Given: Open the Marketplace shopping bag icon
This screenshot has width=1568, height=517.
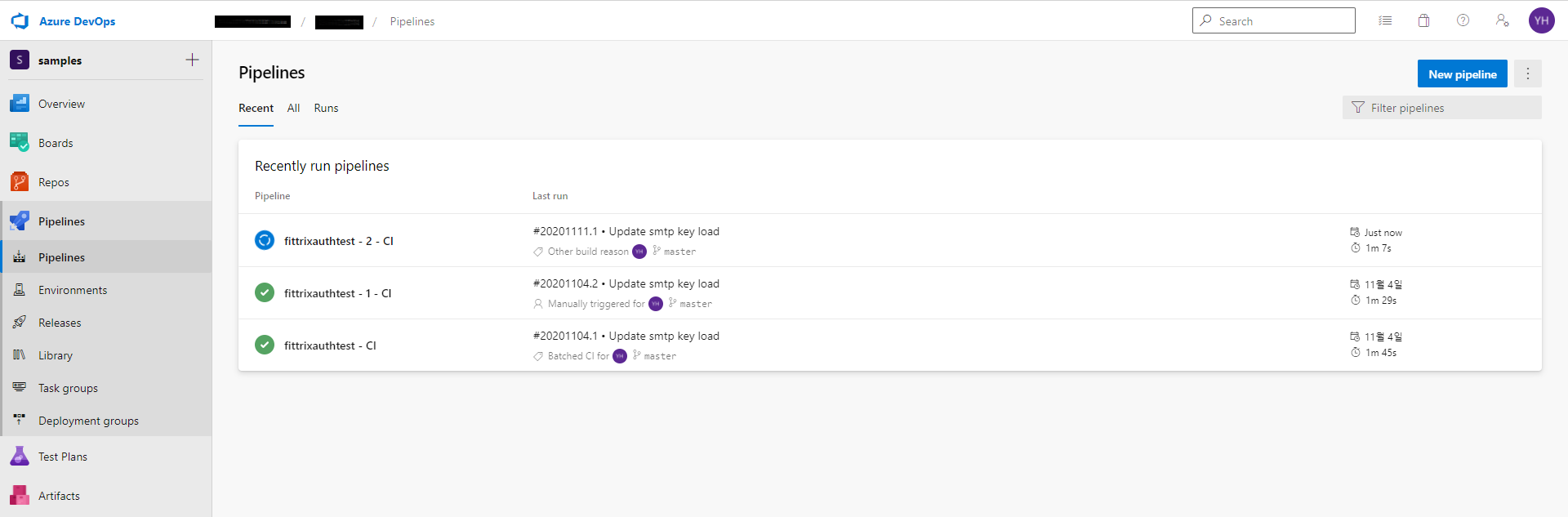Looking at the screenshot, I should [x=1423, y=20].
